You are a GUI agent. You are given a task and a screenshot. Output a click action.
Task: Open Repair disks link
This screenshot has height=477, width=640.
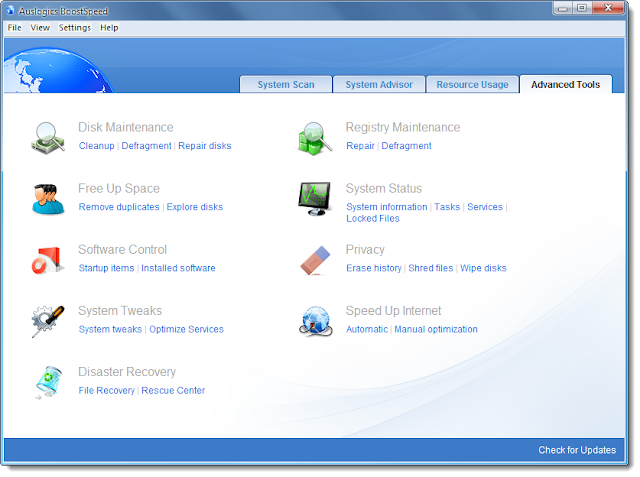(x=205, y=146)
